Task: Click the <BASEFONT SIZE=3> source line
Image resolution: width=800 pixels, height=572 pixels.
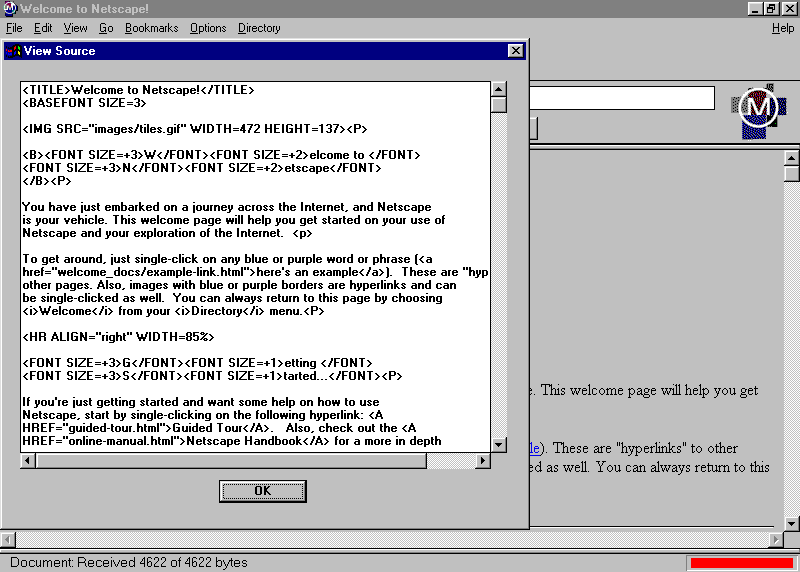Action: point(84,103)
